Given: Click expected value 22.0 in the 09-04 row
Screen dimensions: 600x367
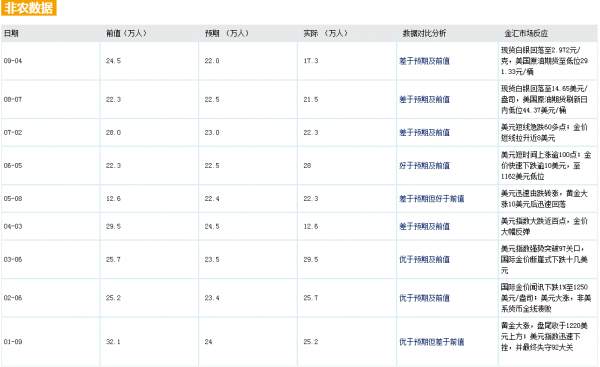Looking at the screenshot, I should tap(212, 61).
